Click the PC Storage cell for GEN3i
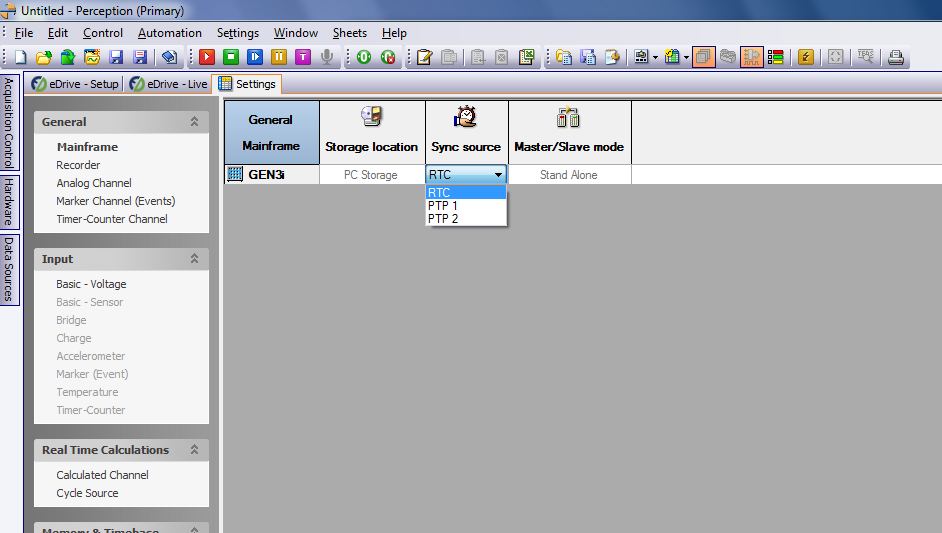The image size is (942, 533). click(371, 175)
